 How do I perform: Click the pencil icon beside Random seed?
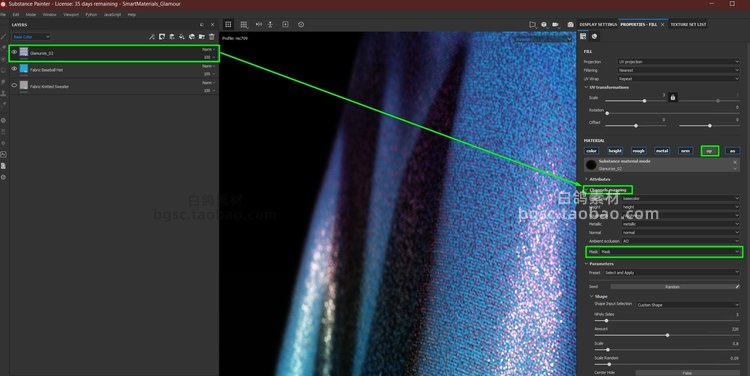tap(737, 287)
